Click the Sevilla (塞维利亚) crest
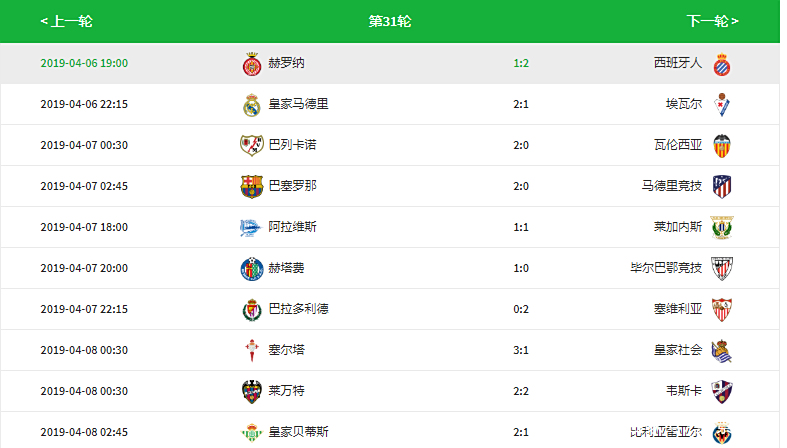This screenshot has width=787, height=448. coord(721,309)
